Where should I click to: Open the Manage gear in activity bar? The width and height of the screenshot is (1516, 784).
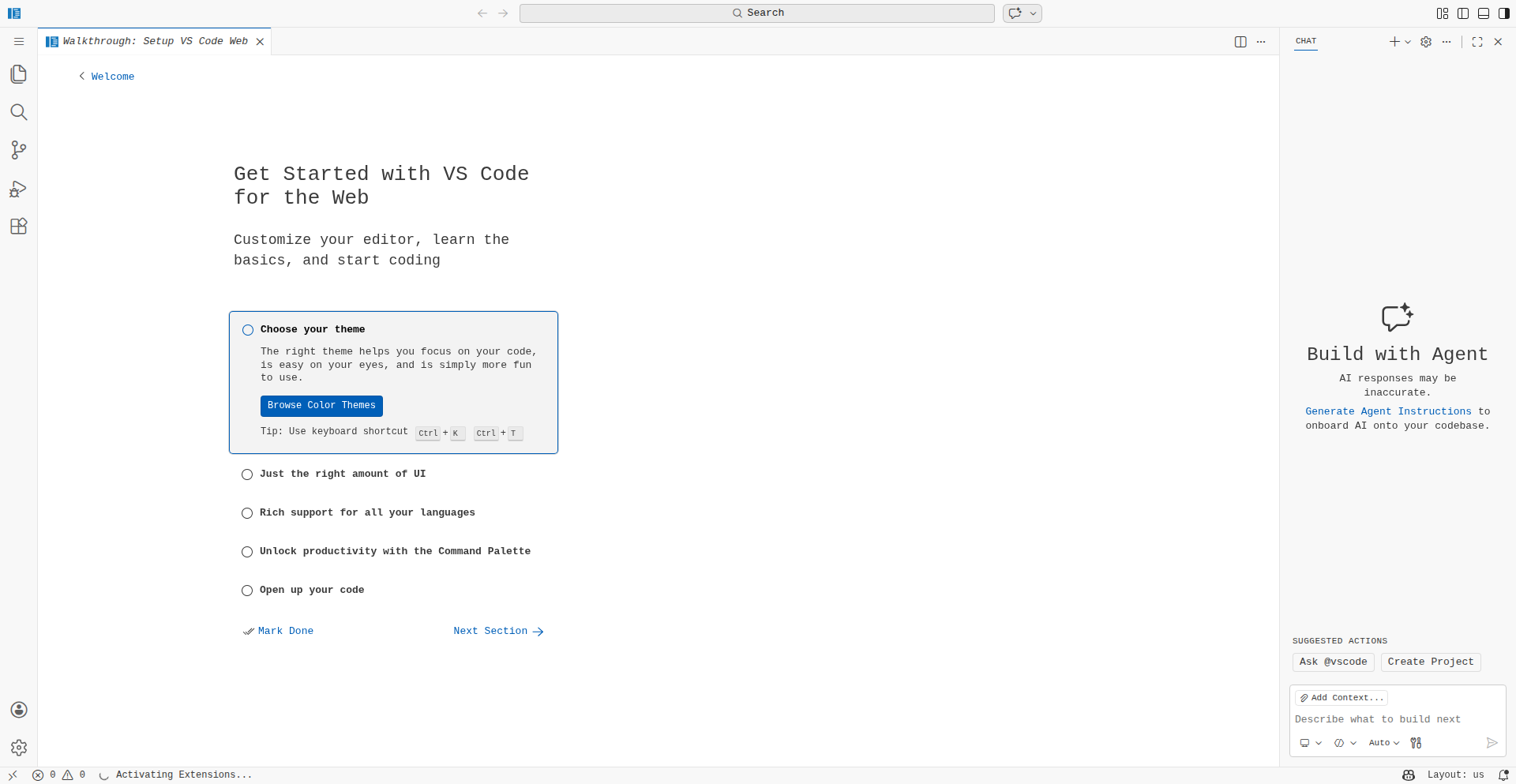point(19,748)
